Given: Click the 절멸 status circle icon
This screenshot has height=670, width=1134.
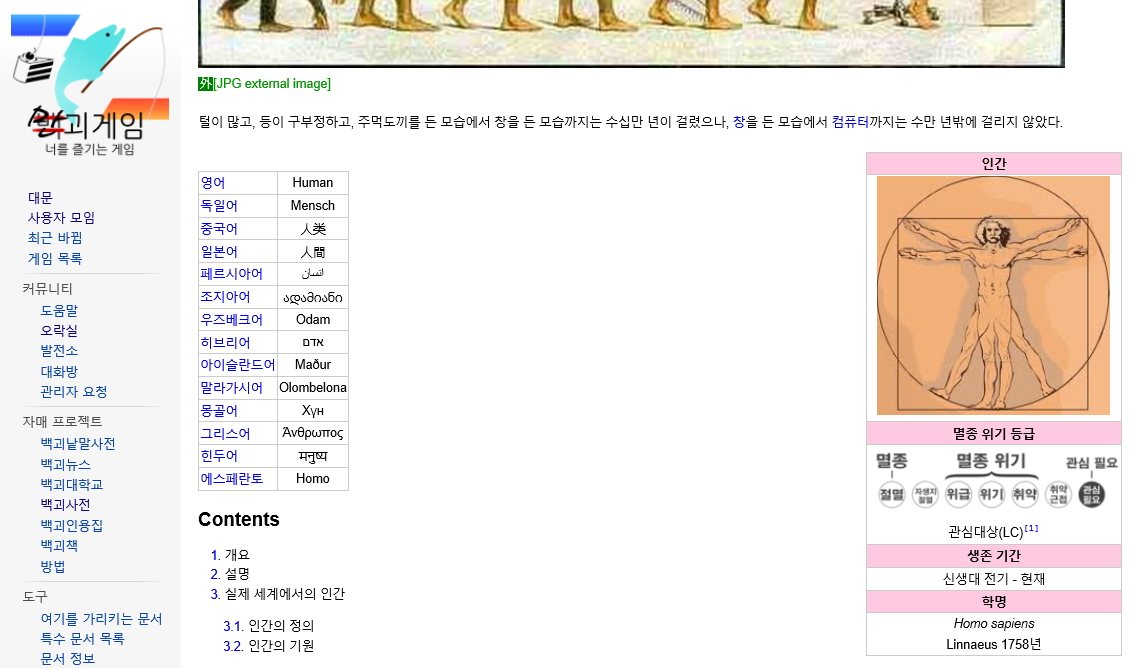Looking at the screenshot, I should pyautogui.click(x=892, y=495).
